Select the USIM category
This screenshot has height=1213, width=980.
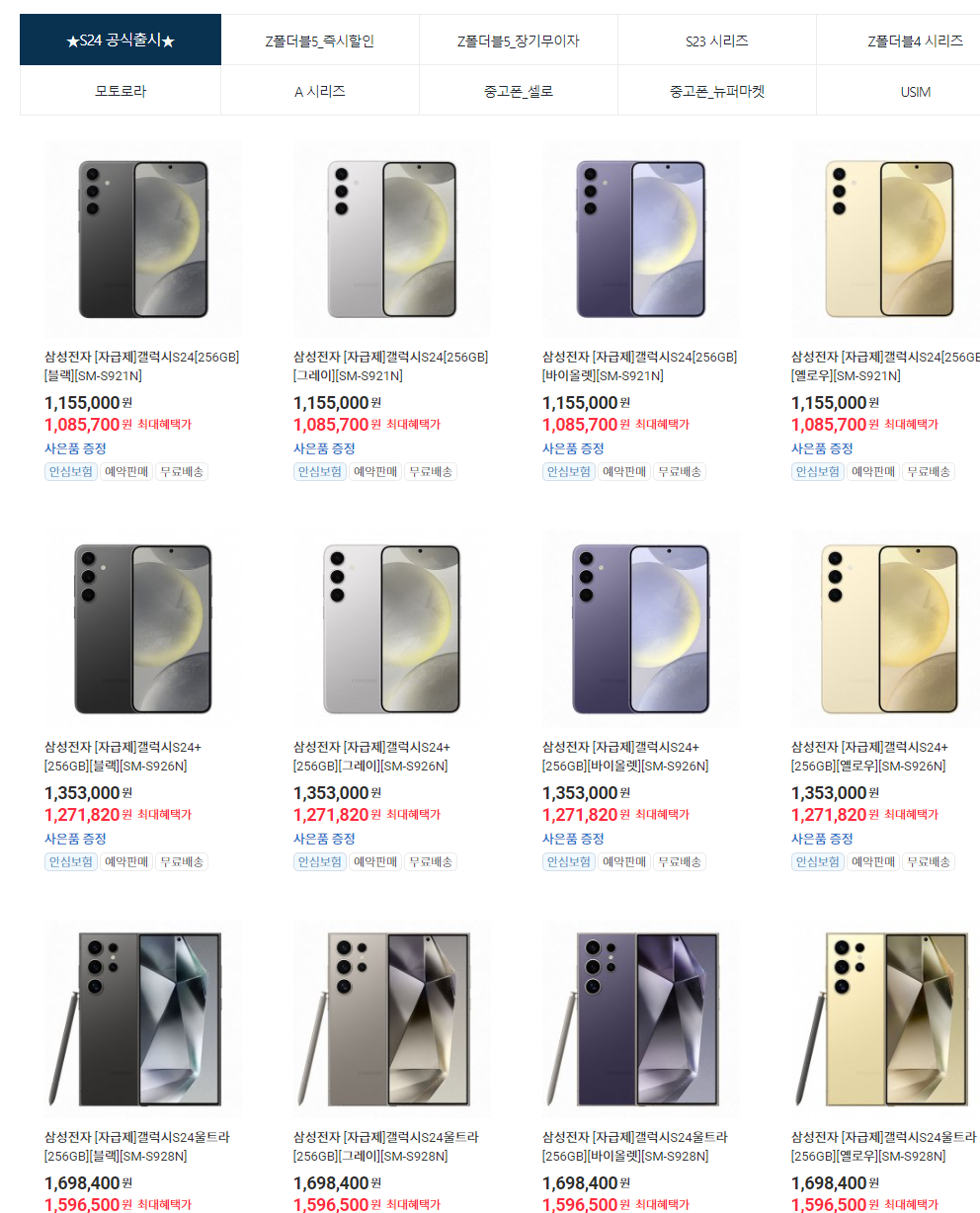pyautogui.click(x=916, y=91)
